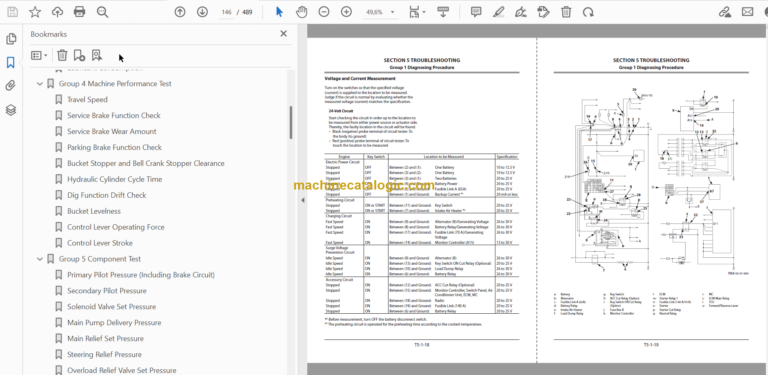Open Service Brake Wear Amount bookmark

[x=112, y=131]
